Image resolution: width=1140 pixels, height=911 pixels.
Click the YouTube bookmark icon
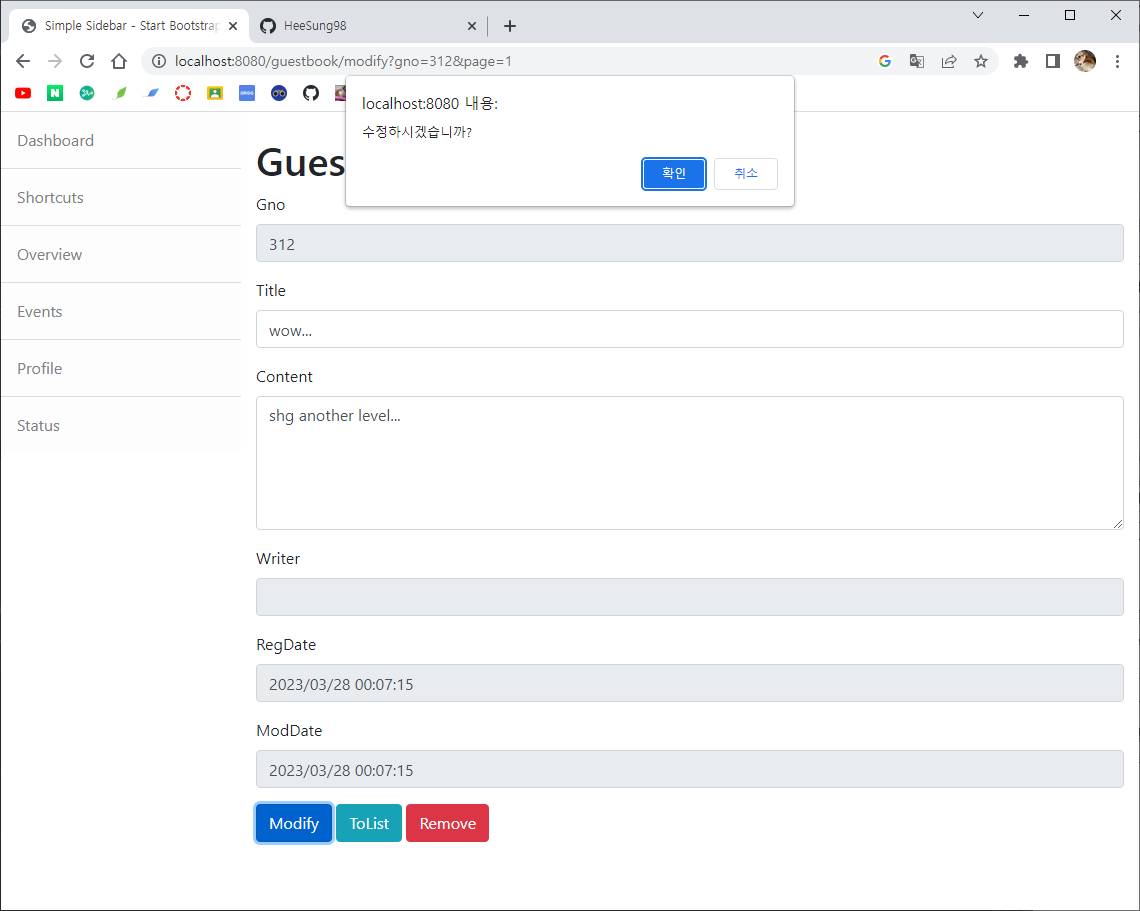[23, 93]
